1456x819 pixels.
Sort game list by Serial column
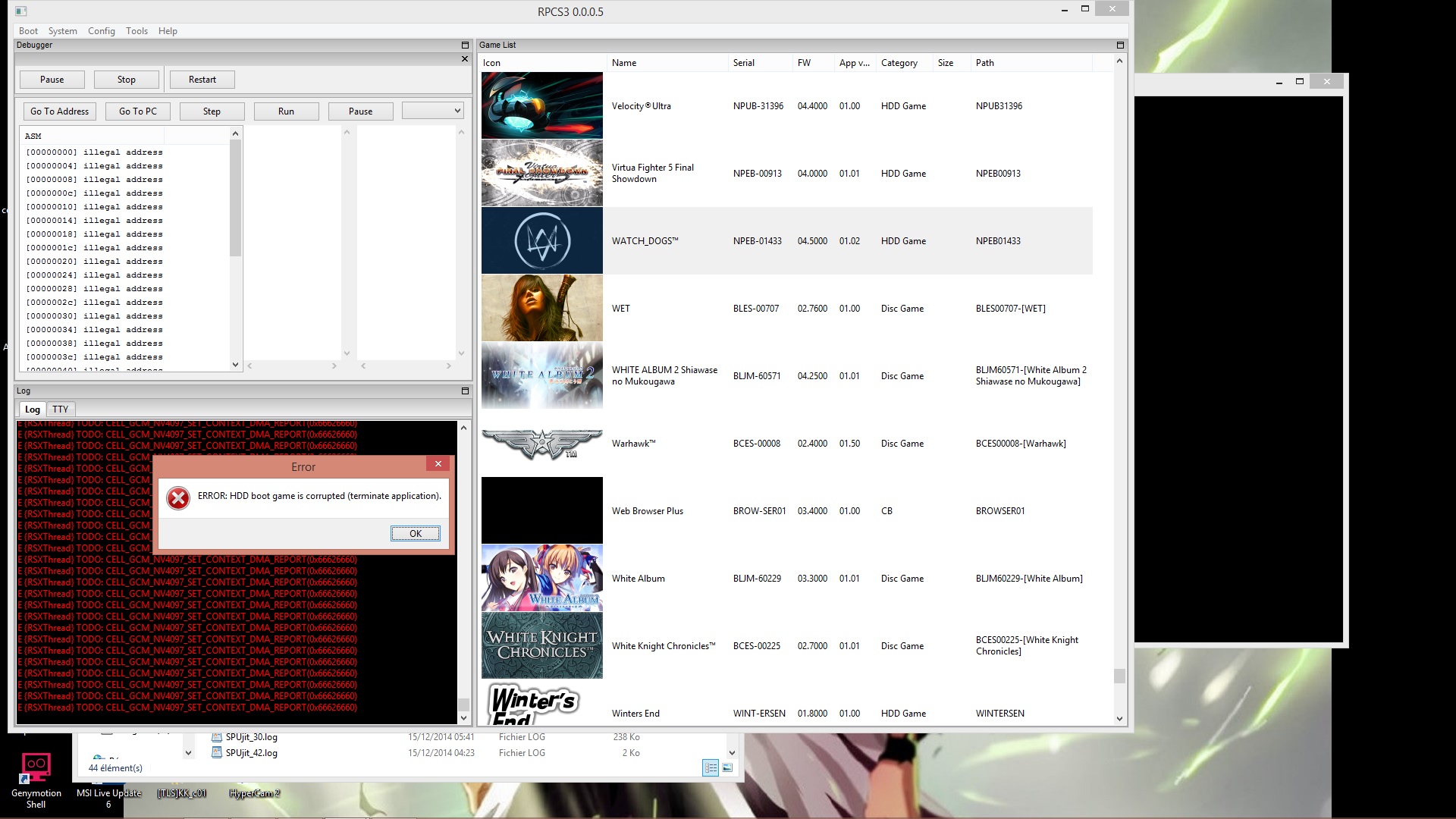760,63
